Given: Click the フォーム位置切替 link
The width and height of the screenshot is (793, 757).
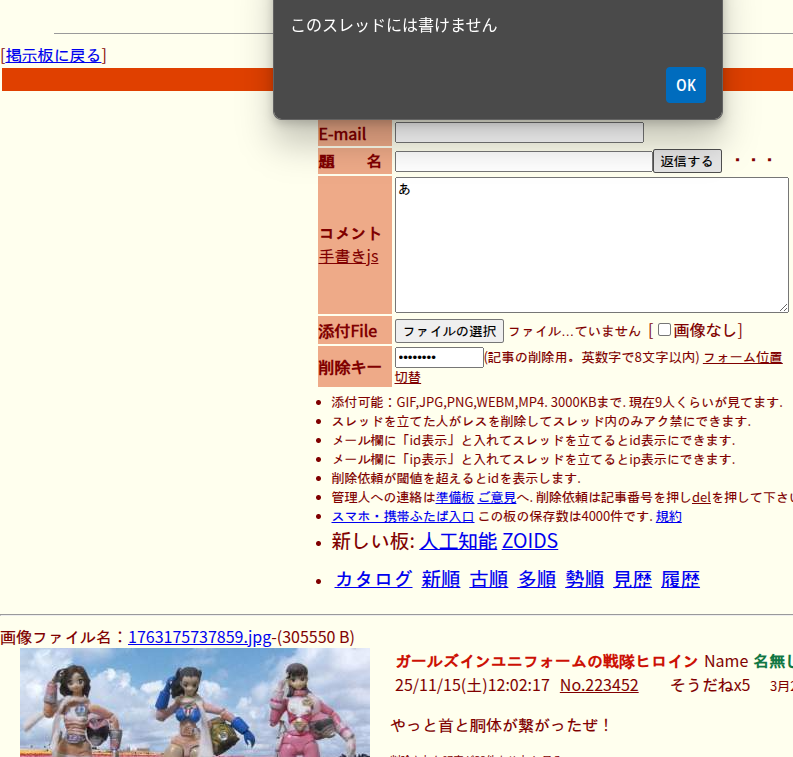Looking at the screenshot, I should point(741,358).
